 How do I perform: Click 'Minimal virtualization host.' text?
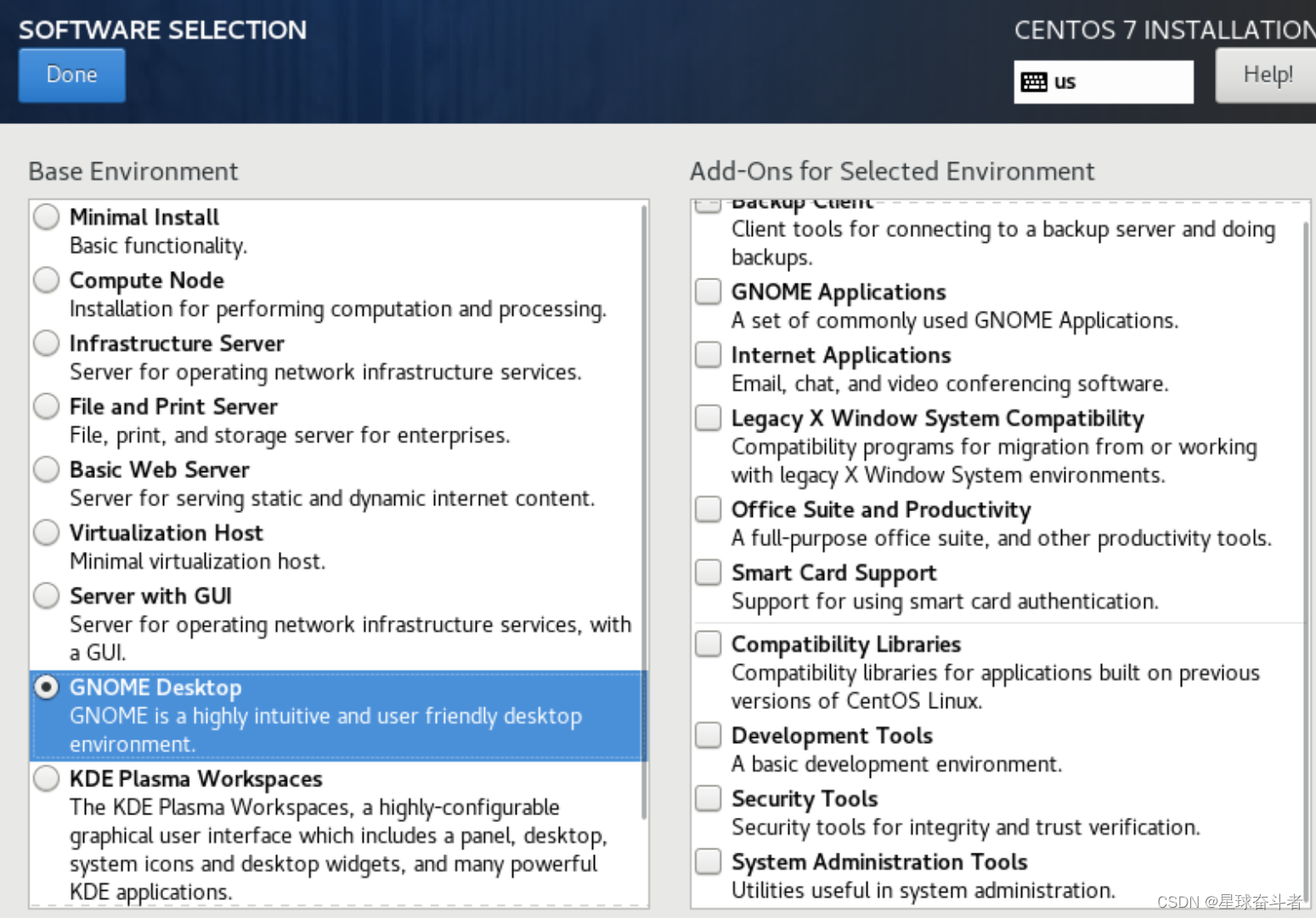pyautogui.click(x=197, y=561)
